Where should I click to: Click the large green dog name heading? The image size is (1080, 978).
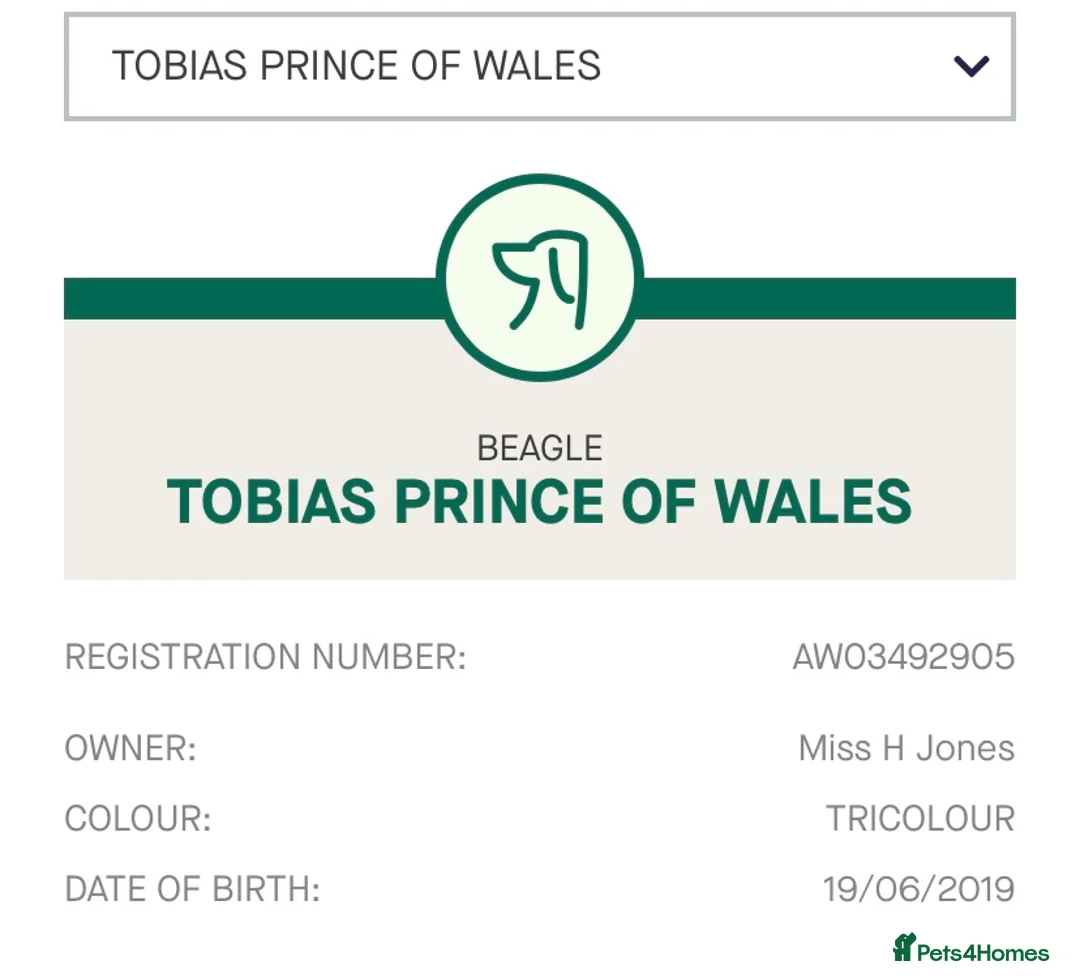pos(540,502)
